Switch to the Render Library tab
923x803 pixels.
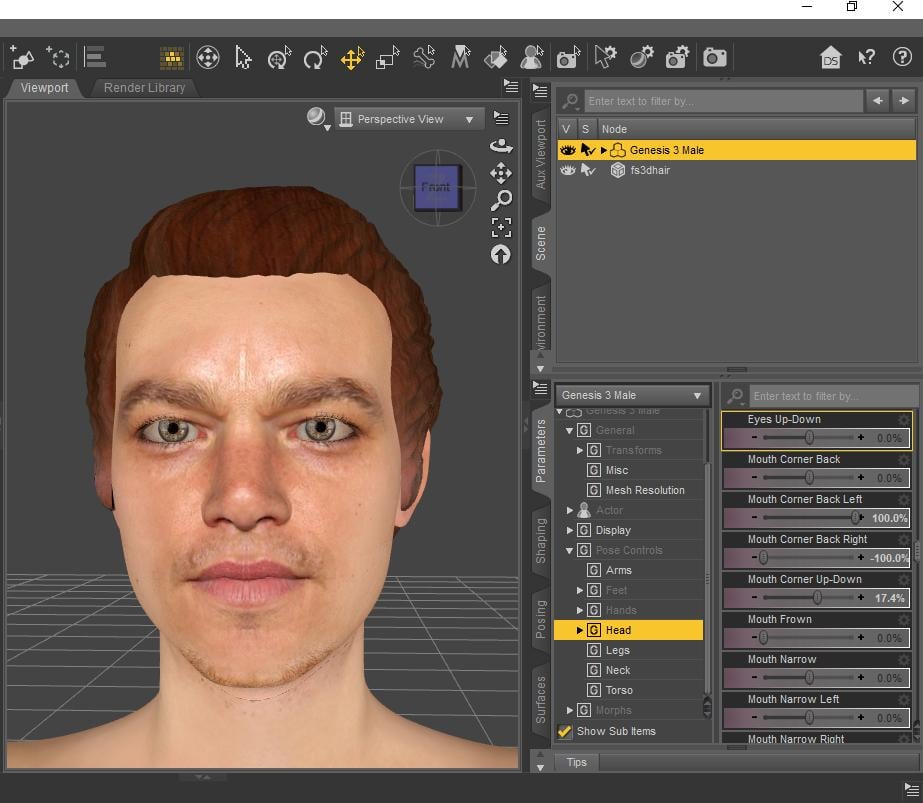[x=144, y=88]
